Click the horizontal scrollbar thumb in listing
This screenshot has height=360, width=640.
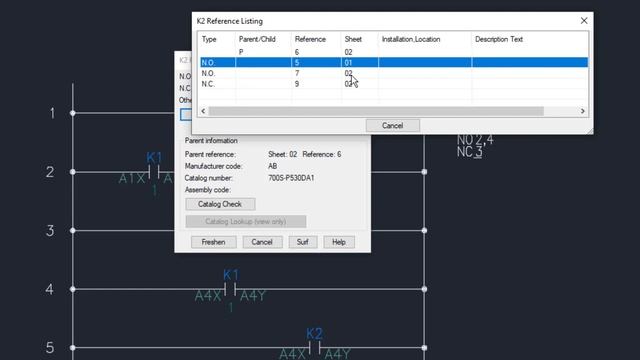376,111
